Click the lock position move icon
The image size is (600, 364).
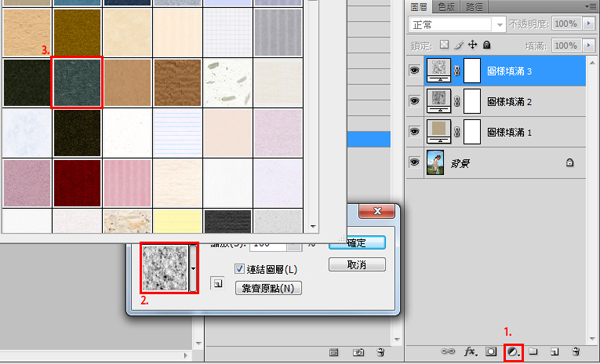pyautogui.click(x=473, y=45)
